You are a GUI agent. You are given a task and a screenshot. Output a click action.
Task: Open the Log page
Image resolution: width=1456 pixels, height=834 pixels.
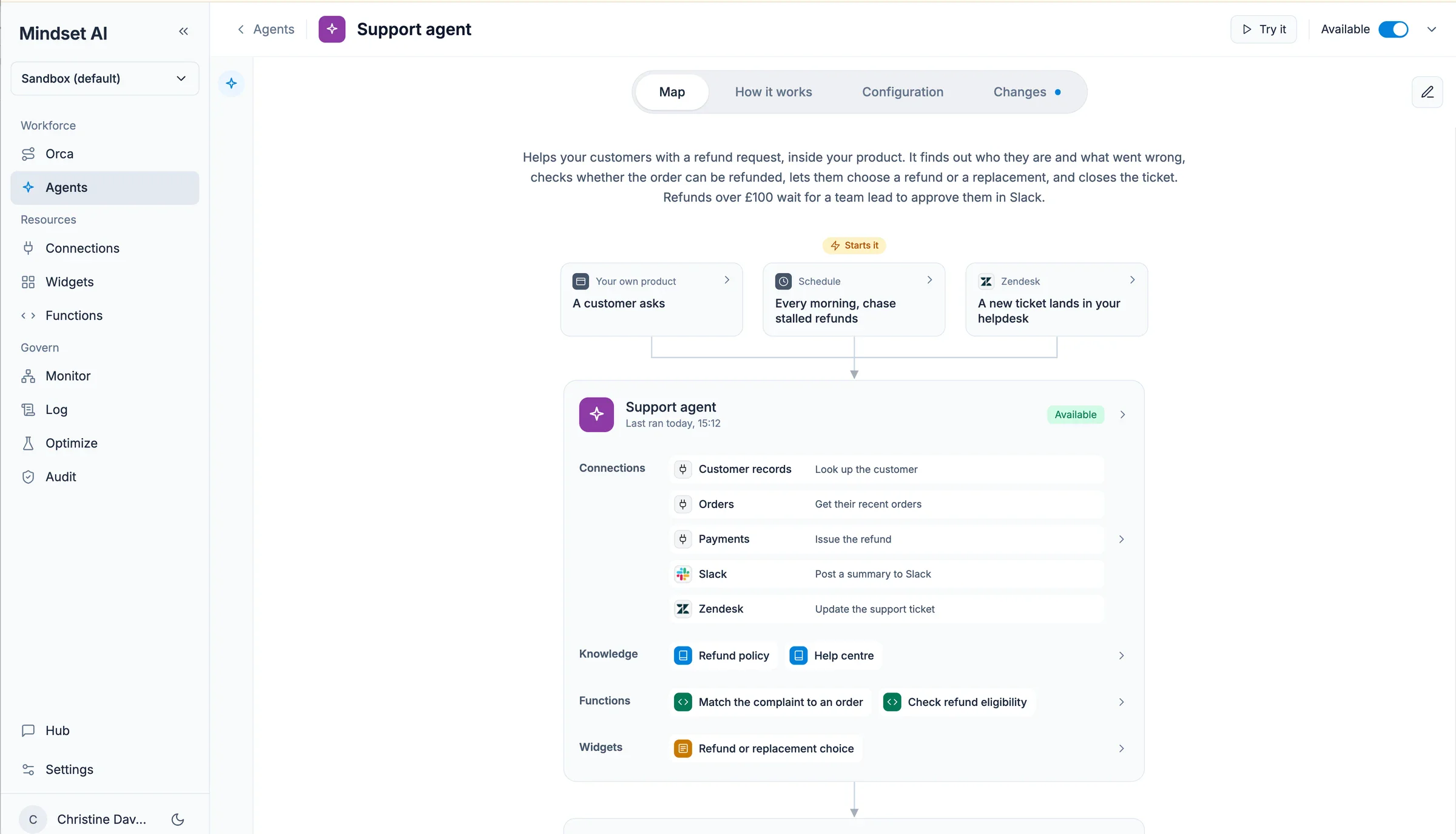tap(104, 410)
